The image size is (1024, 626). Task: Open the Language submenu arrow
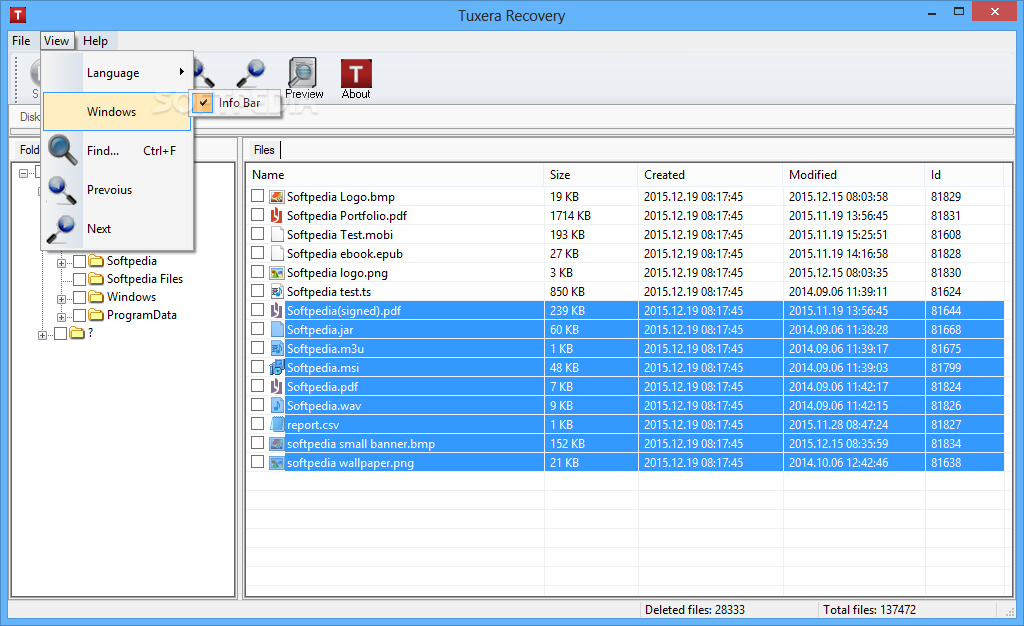(182, 72)
